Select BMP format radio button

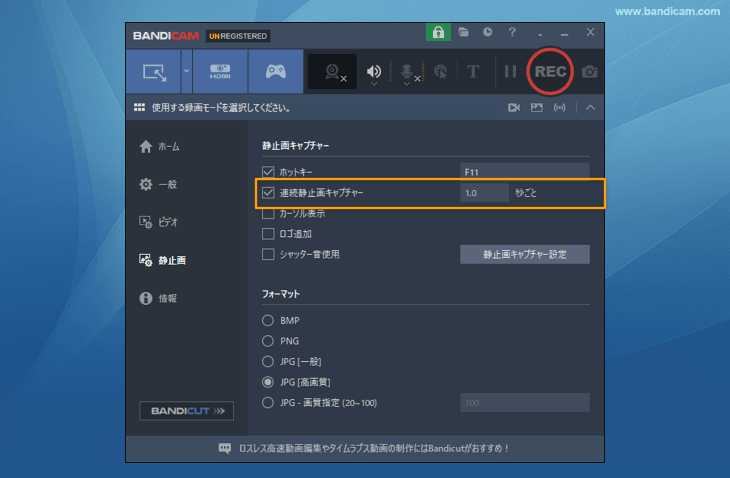[268, 320]
